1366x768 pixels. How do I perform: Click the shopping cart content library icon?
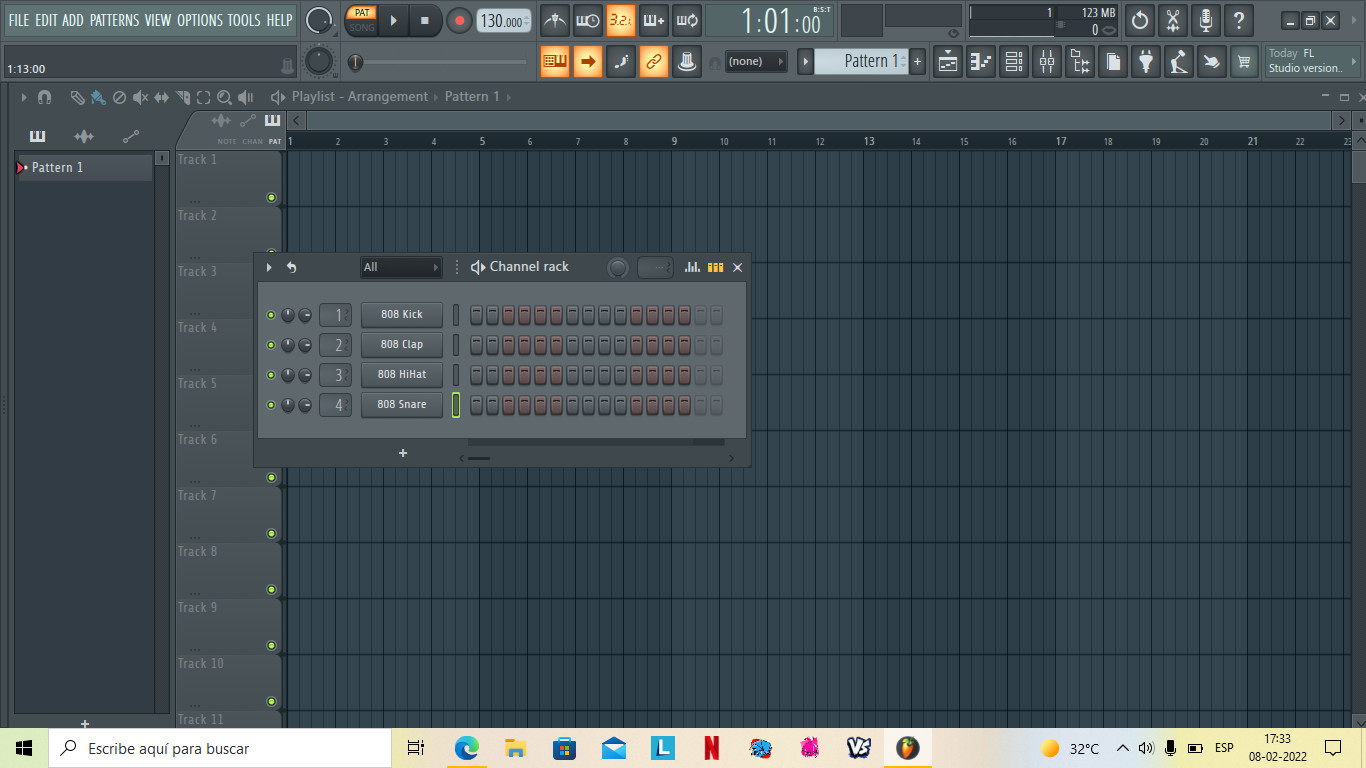[1244, 62]
